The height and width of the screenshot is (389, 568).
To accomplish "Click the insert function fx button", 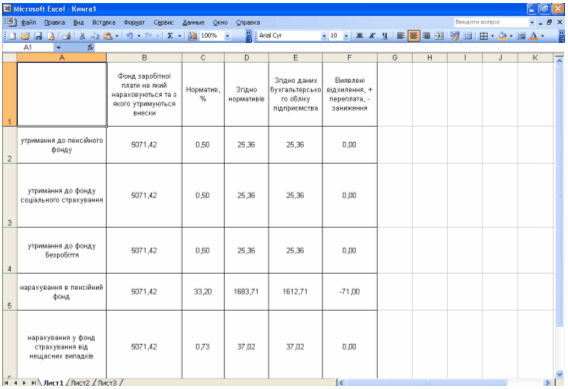I will (x=90, y=47).
